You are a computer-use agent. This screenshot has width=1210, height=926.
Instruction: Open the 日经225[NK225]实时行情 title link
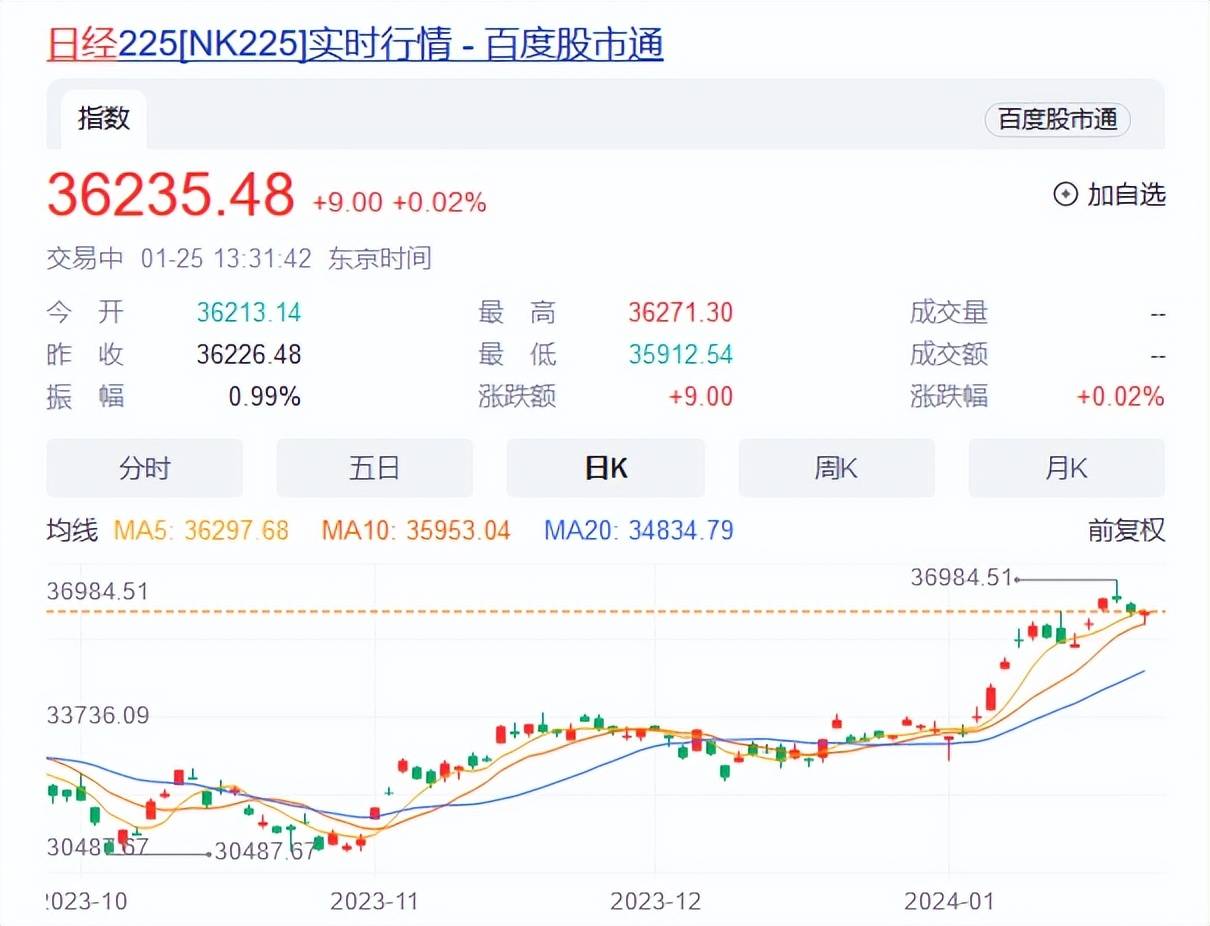click(355, 45)
